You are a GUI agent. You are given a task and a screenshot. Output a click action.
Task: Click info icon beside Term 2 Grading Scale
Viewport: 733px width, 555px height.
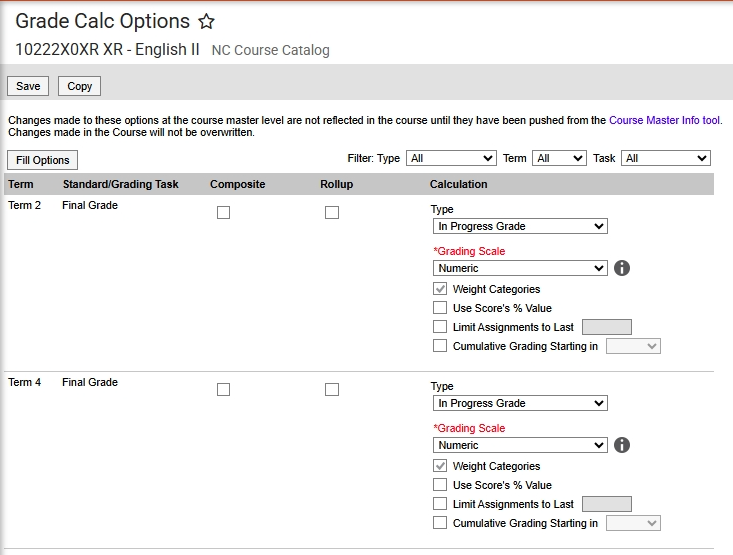tap(621, 268)
